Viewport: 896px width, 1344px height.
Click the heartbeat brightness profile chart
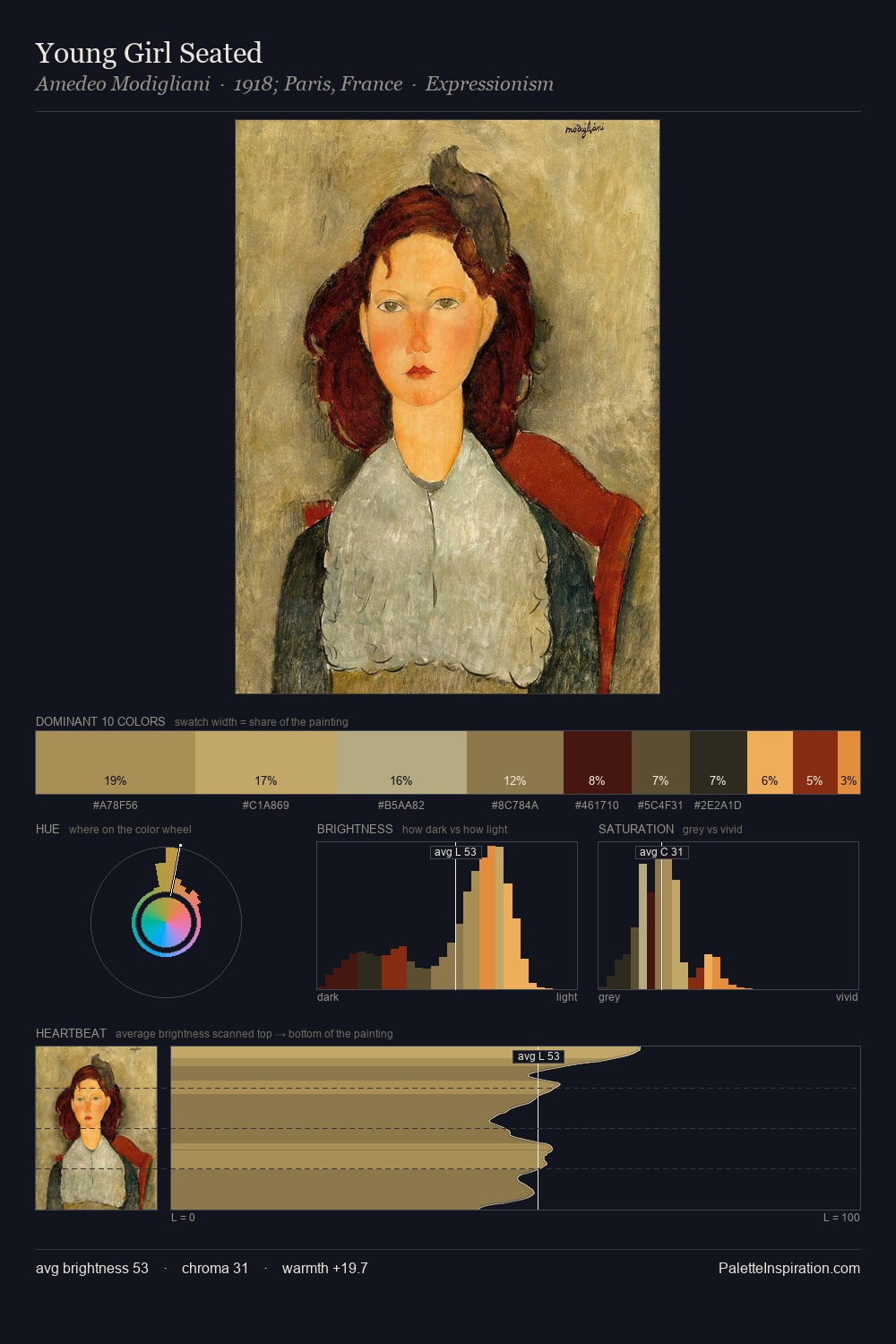pos(515,1128)
